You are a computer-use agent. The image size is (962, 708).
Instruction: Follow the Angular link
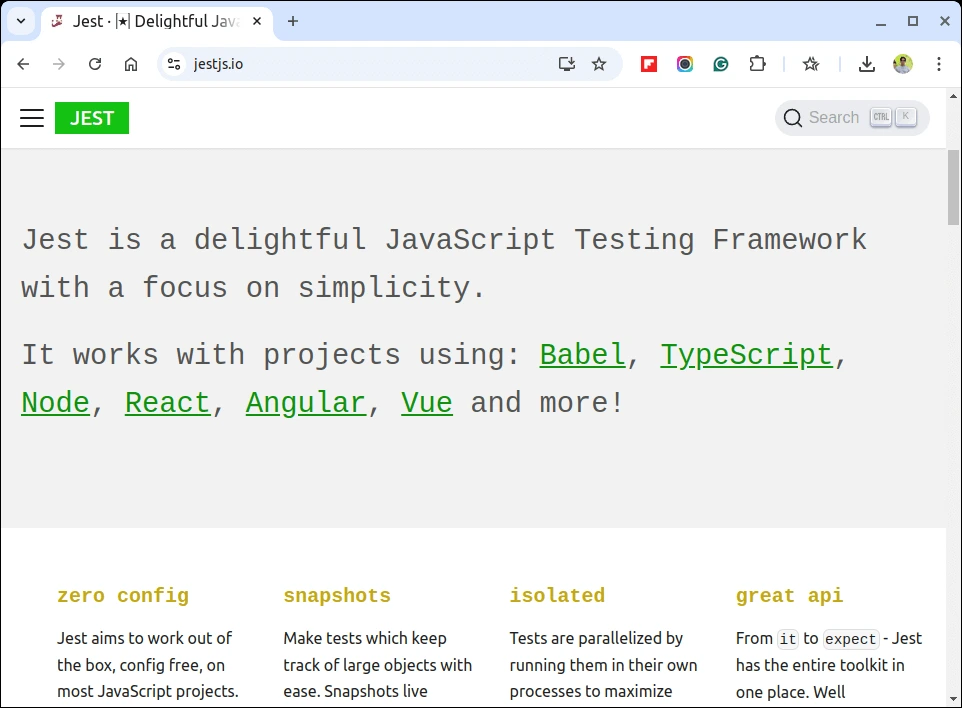[x=306, y=403]
